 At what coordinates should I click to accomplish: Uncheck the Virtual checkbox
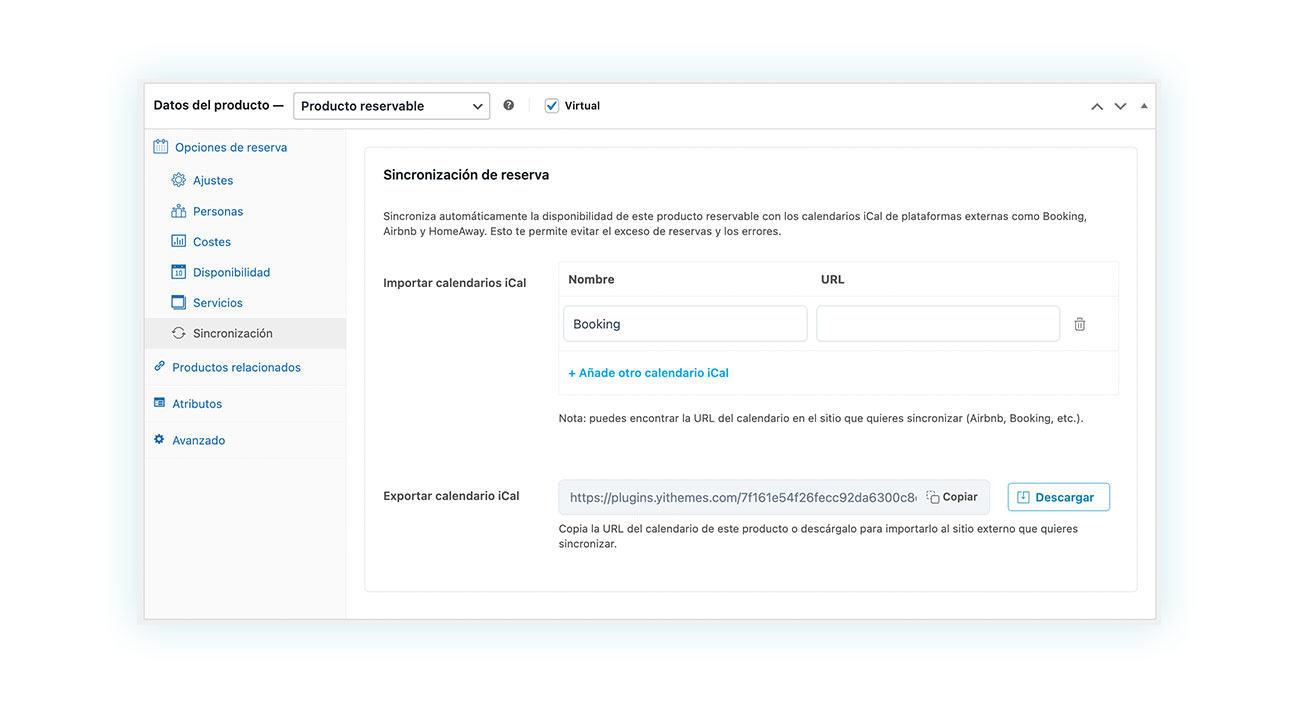point(552,104)
